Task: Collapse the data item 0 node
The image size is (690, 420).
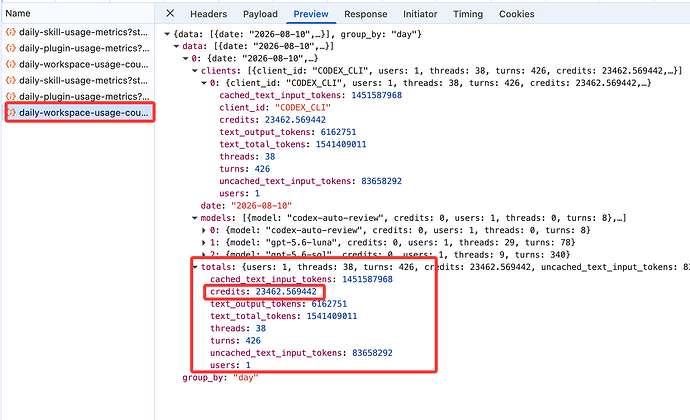Action: click(x=186, y=59)
